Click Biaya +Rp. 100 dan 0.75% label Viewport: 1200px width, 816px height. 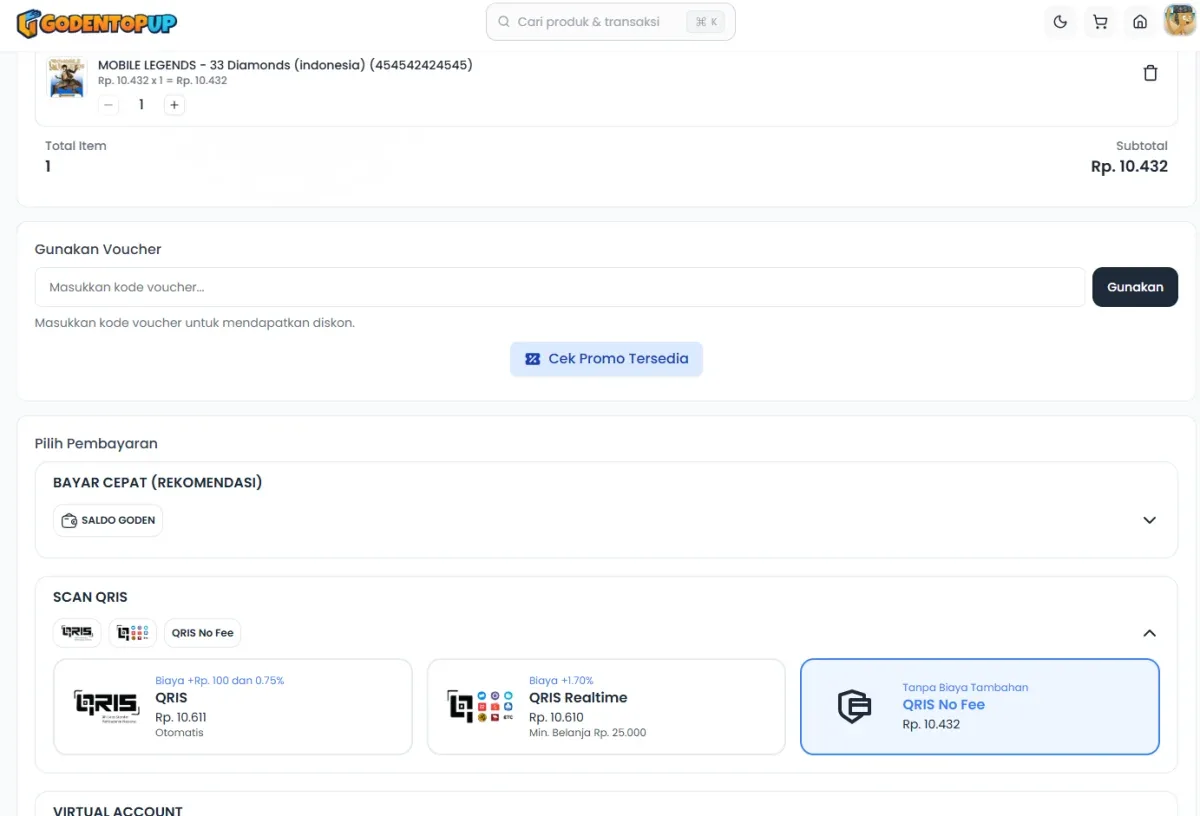[220, 681]
